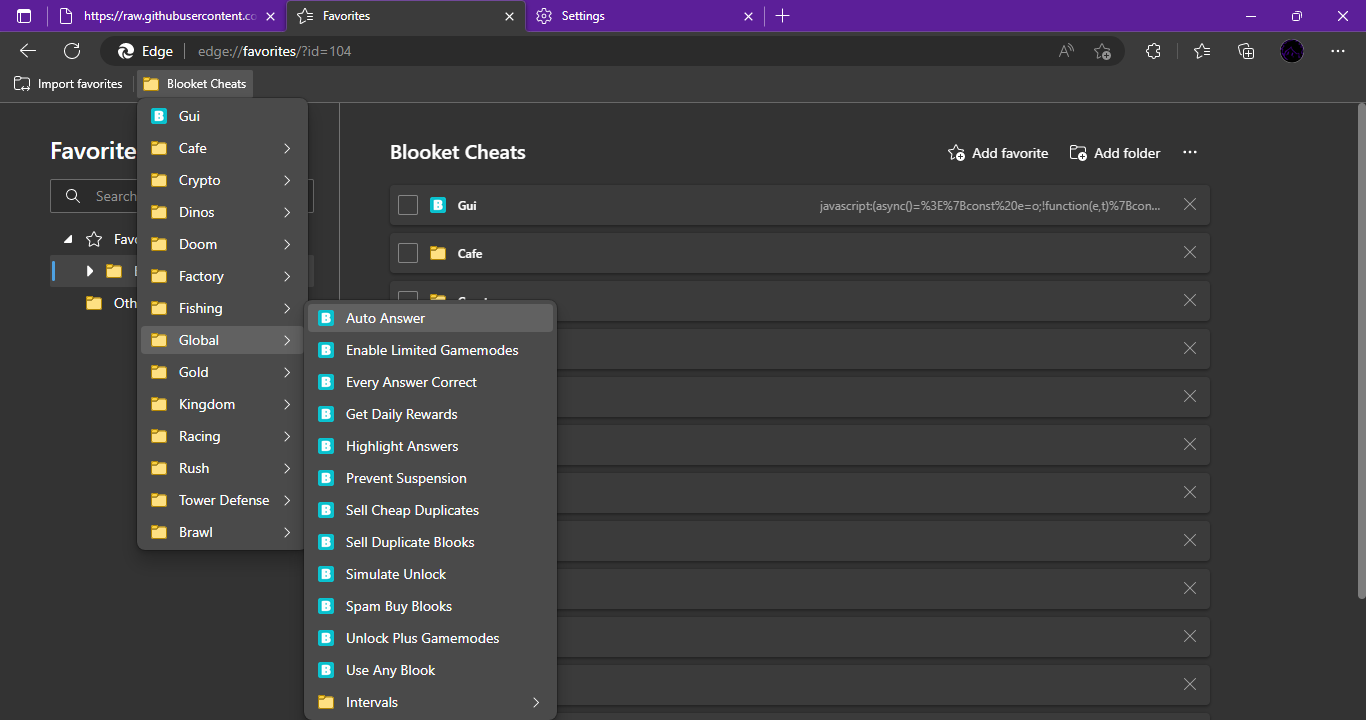Tick the Cafe row checkbox
The width and height of the screenshot is (1366, 720).
coord(408,253)
